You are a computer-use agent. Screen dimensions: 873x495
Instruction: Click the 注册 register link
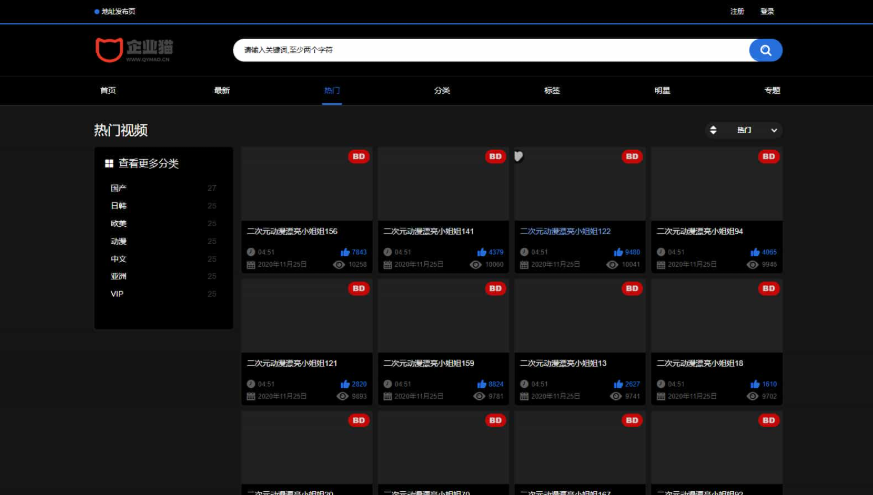(x=737, y=11)
